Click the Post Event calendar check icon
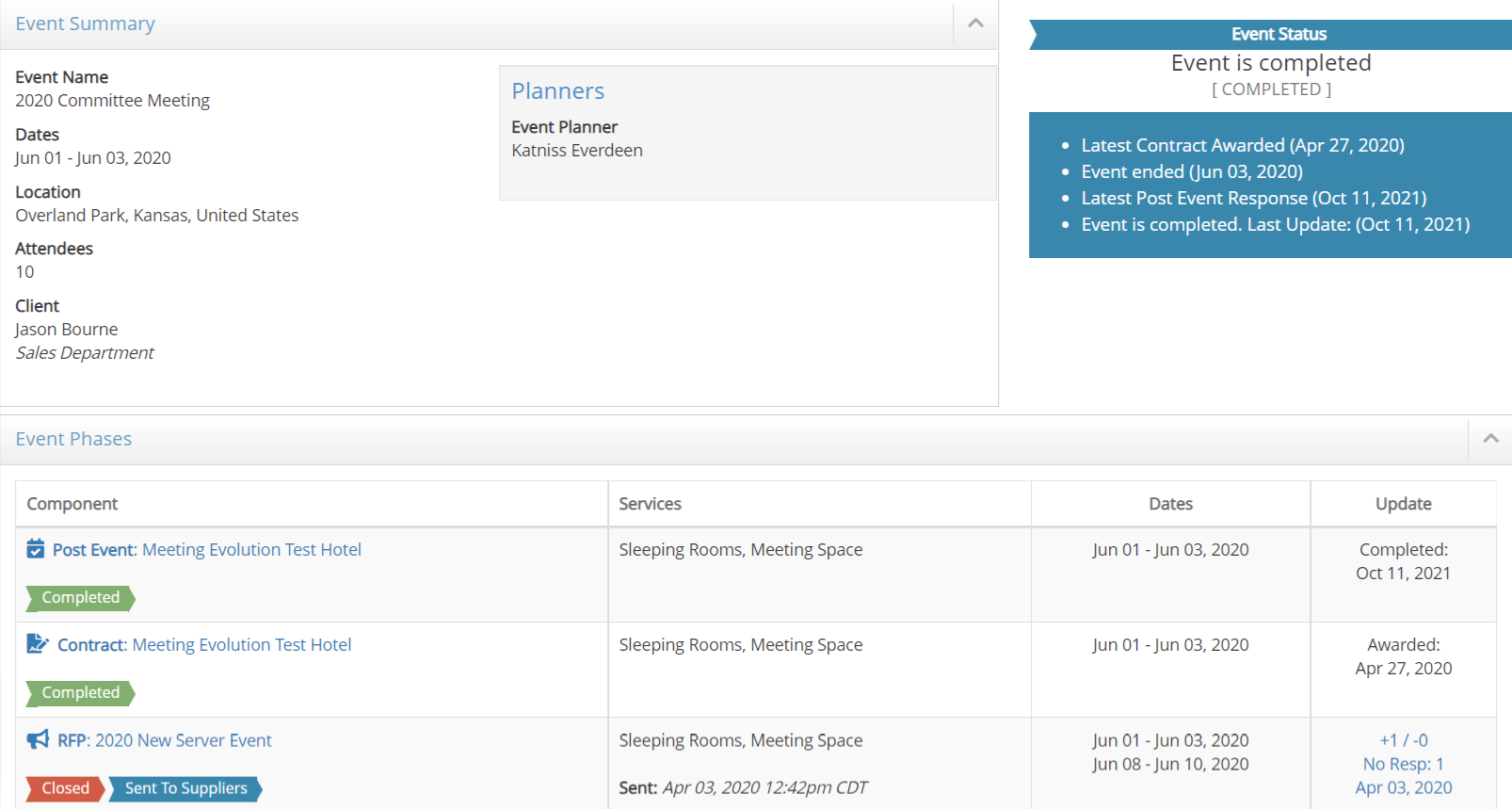1512x809 pixels. pos(36,549)
